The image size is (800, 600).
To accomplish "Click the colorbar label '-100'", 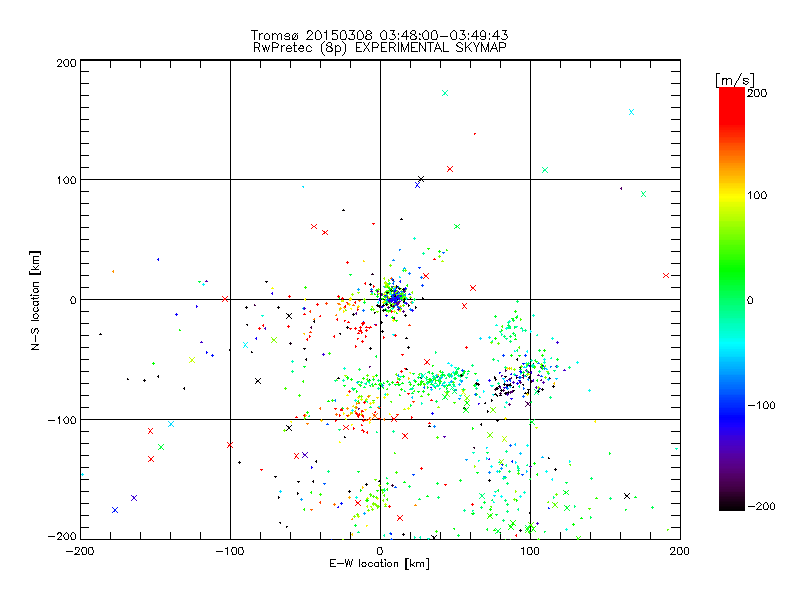I will click(x=761, y=405).
